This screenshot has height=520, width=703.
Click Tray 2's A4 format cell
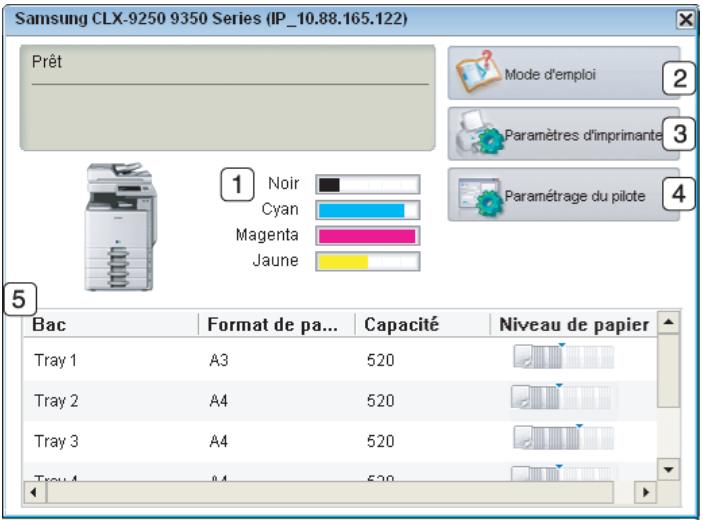point(219,400)
